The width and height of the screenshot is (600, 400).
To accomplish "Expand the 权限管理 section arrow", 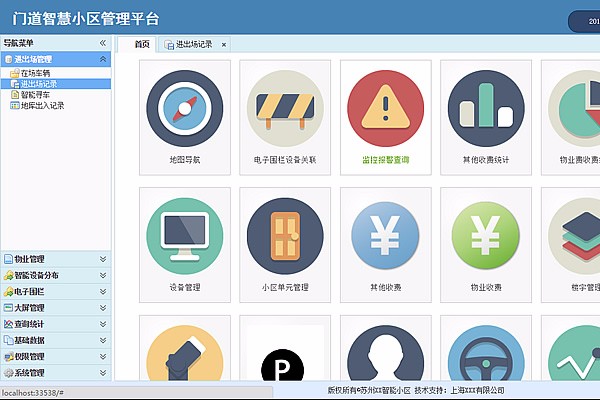I will pos(103,357).
